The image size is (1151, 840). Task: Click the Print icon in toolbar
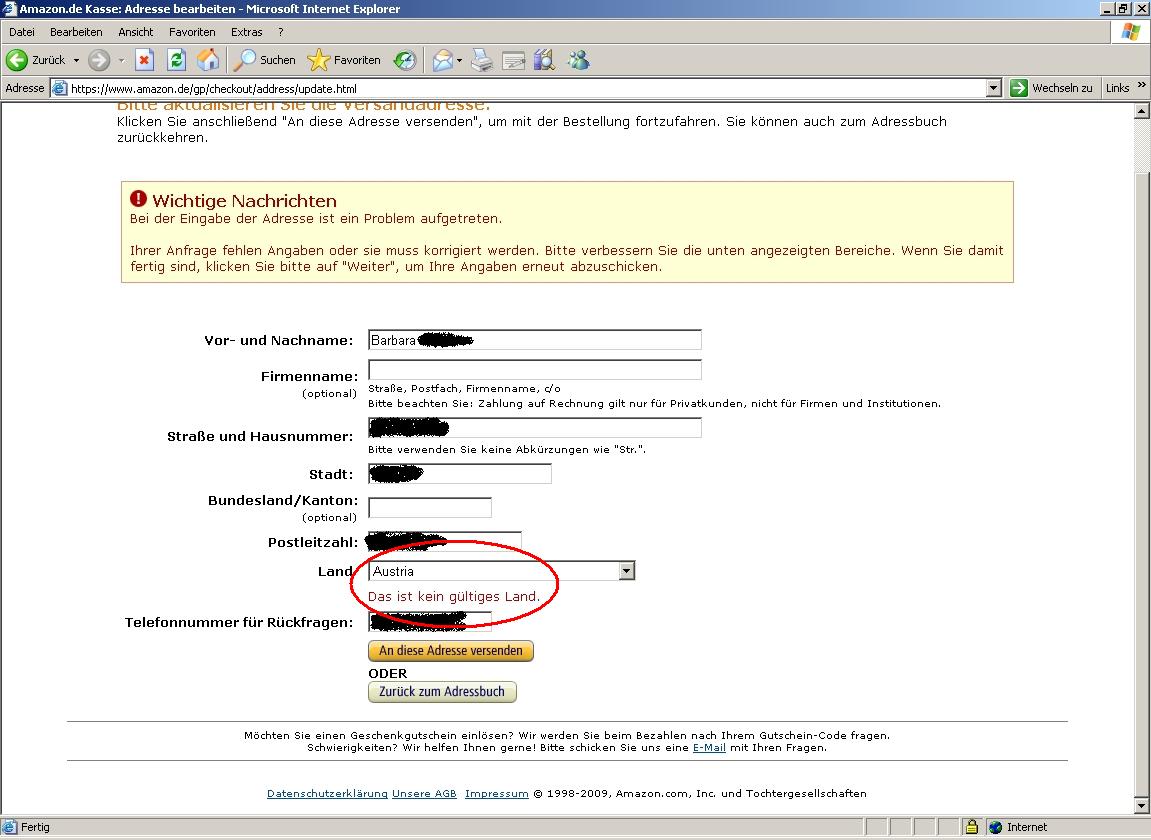[482, 60]
